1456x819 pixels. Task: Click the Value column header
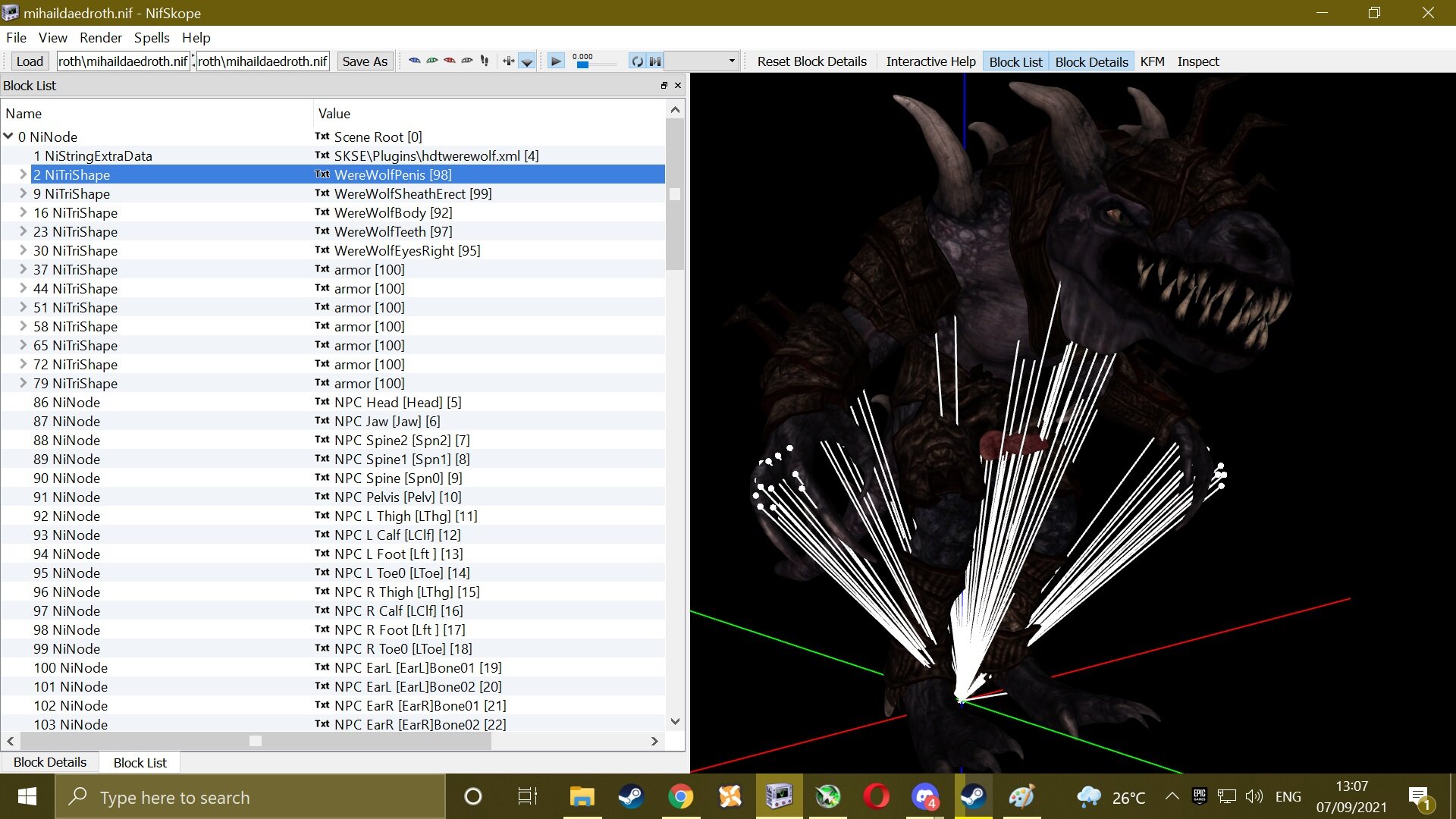489,113
